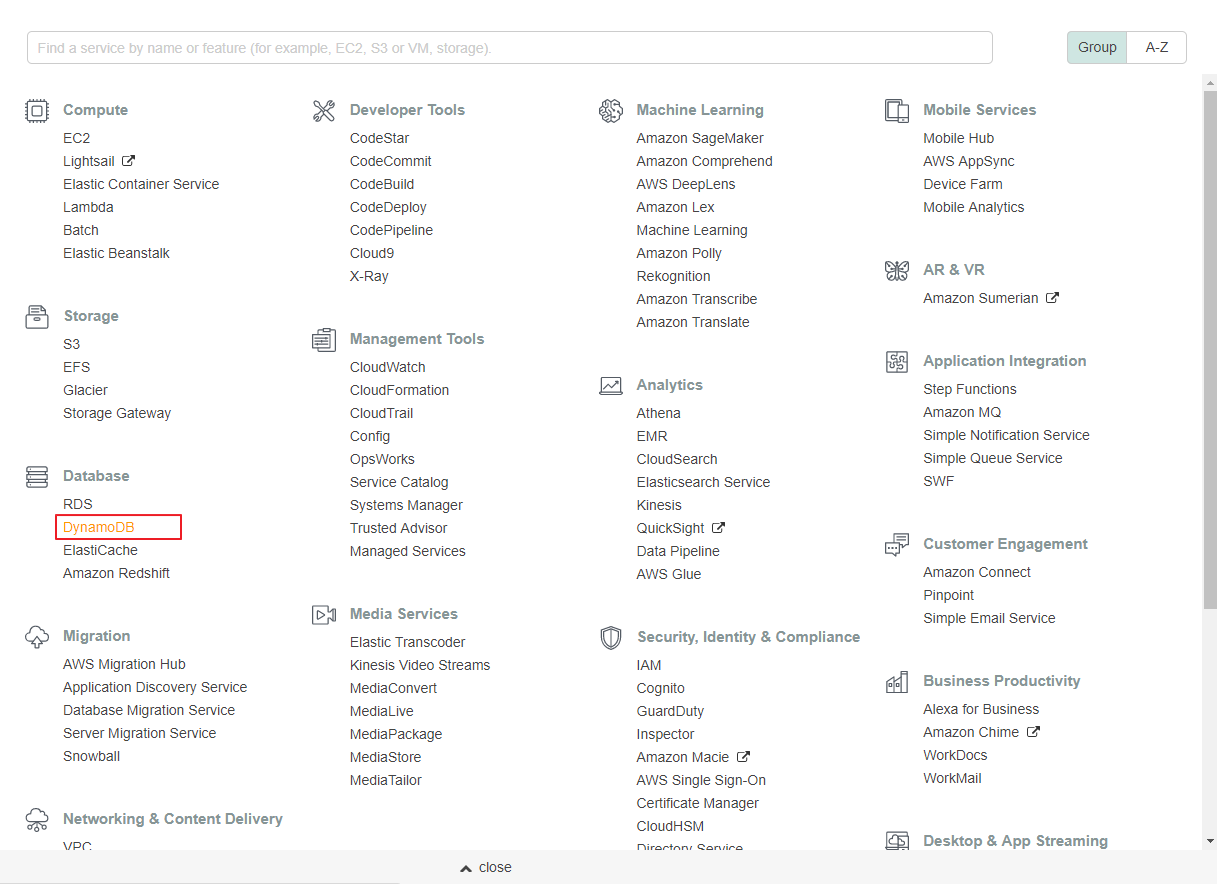Focus the find a service search box
The width and height of the screenshot is (1217, 884).
[x=510, y=47]
